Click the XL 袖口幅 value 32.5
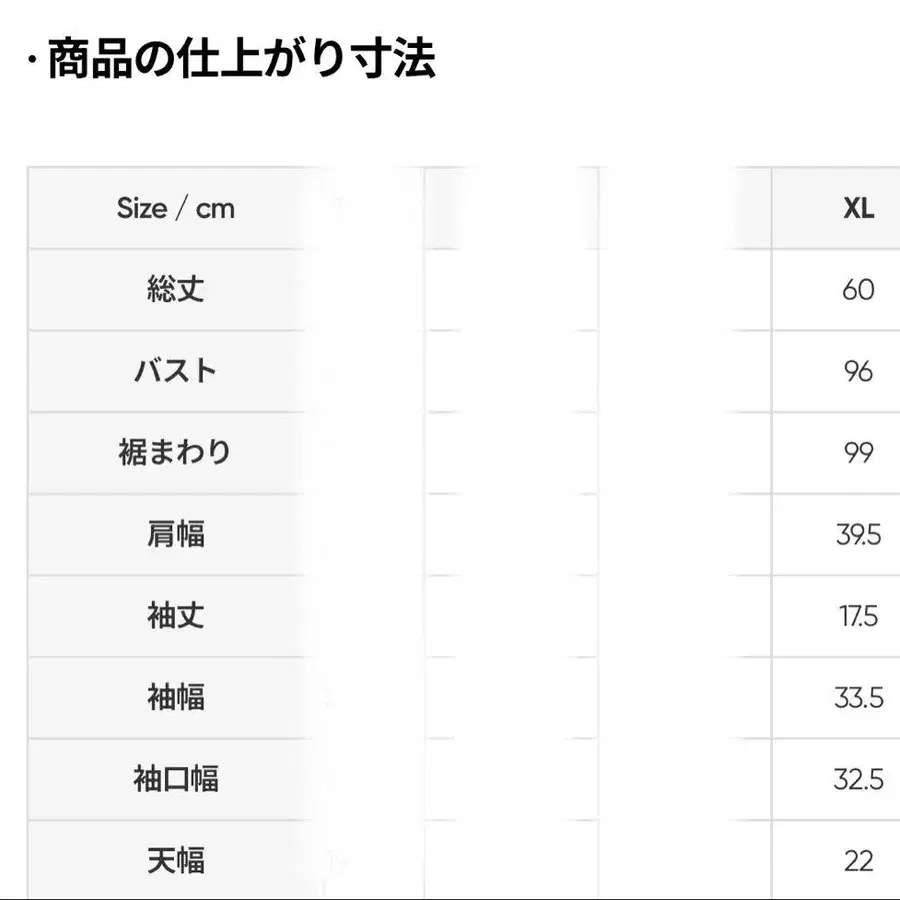Image resolution: width=900 pixels, height=900 pixels. tap(858, 779)
